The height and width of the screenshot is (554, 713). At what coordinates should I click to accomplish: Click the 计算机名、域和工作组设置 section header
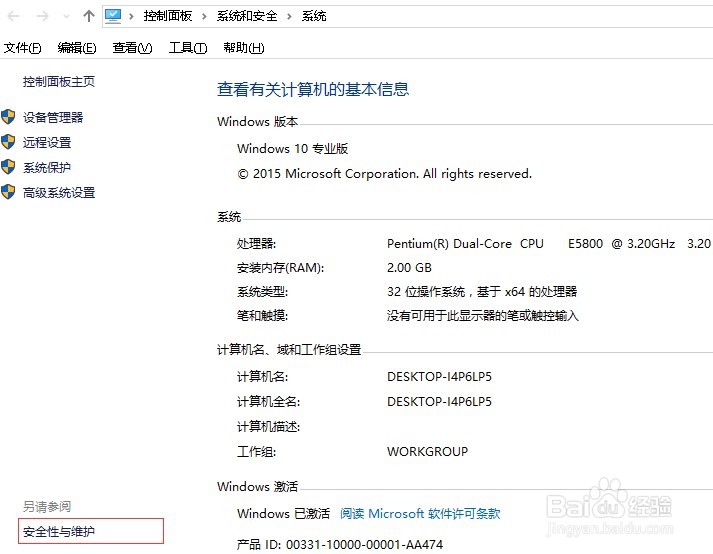pos(289,349)
